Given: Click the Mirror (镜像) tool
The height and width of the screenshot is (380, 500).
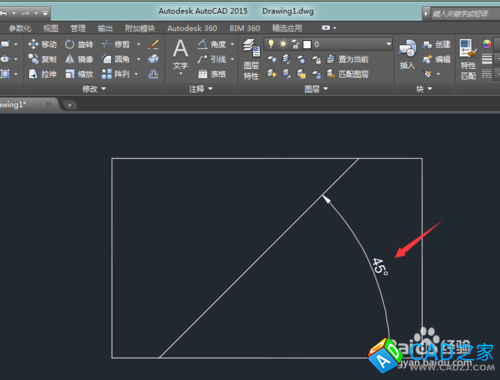Looking at the screenshot, I should [79, 59].
